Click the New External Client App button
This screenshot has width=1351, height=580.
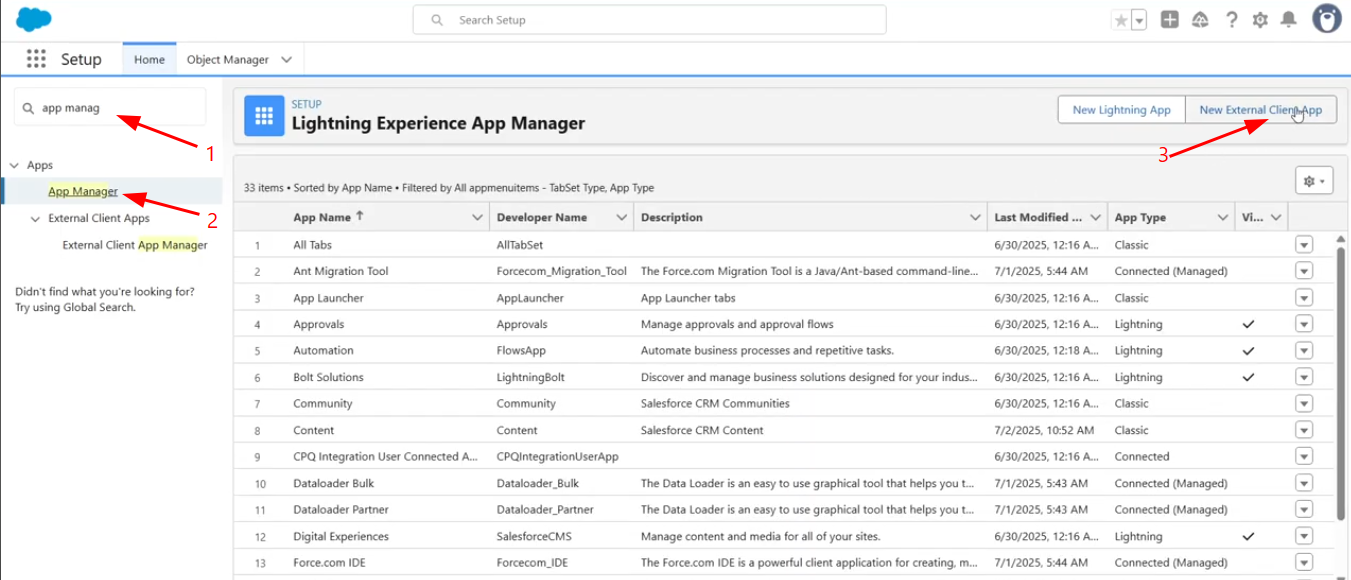click(1260, 110)
